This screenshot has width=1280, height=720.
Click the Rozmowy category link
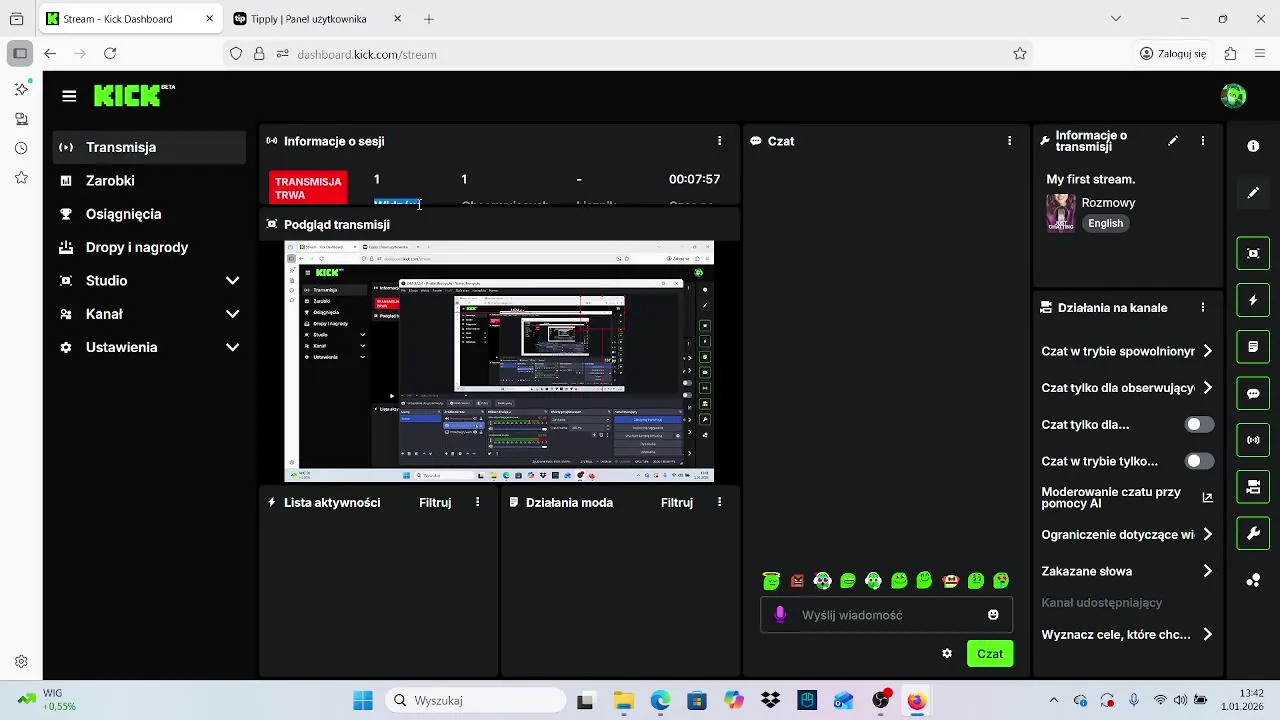point(1108,202)
